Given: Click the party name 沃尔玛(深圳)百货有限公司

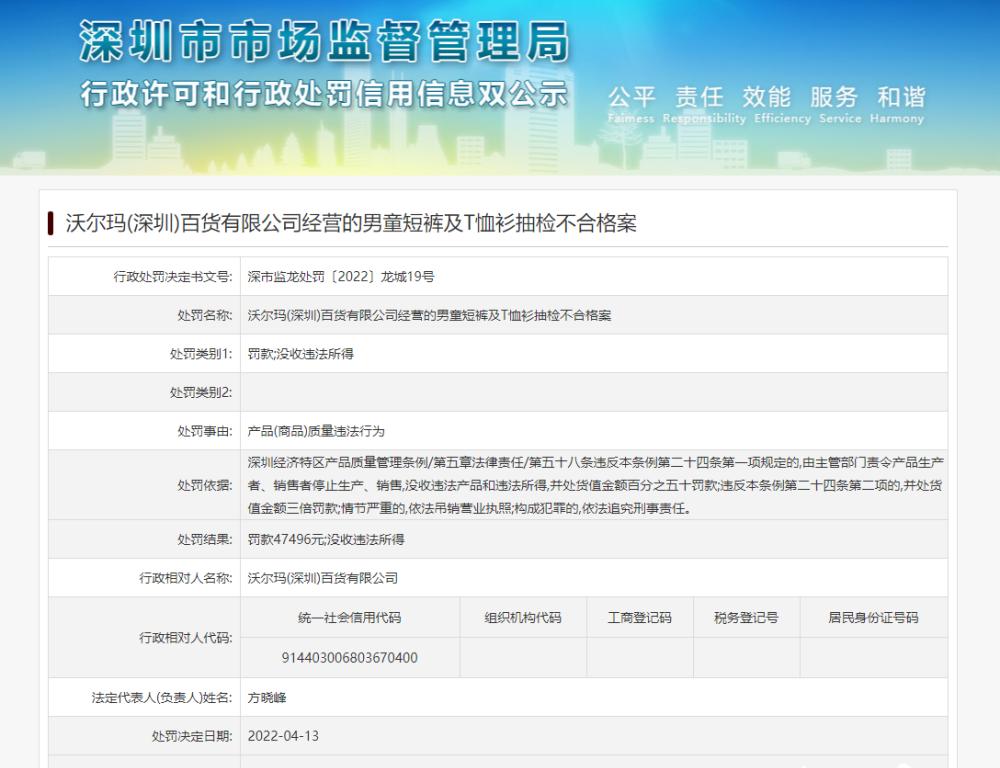Looking at the screenshot, I should [x=323, y=578].
